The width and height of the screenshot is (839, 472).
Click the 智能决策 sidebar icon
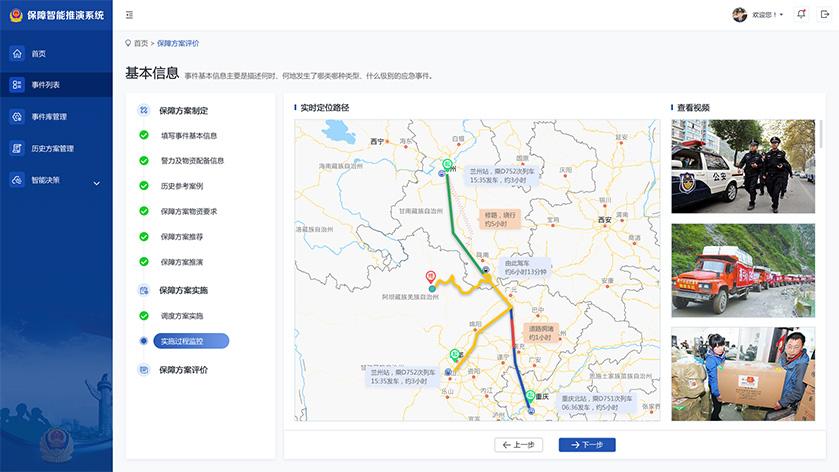[17, 180]
